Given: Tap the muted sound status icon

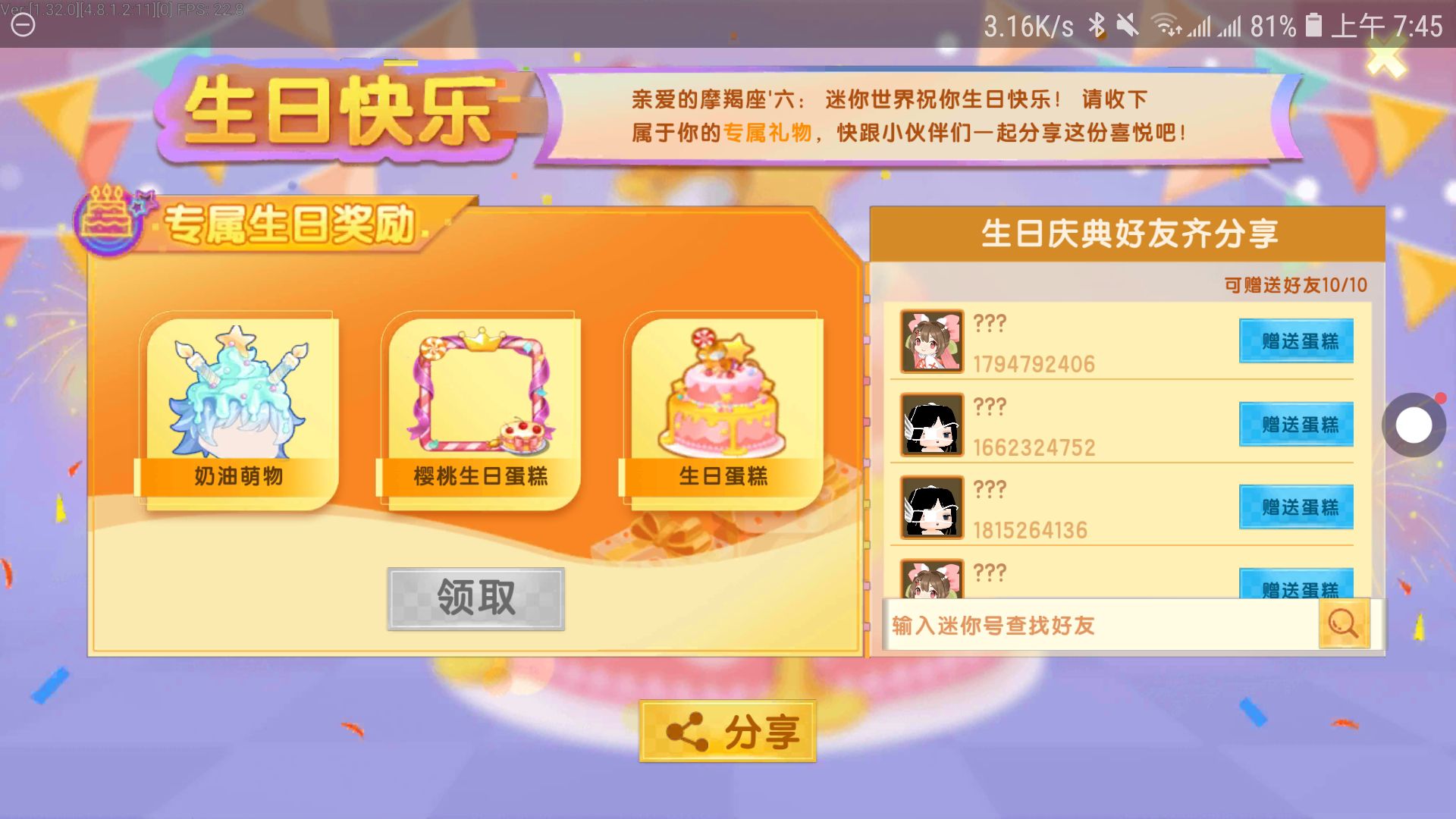Looking at the screenshot, I should [1127, 26].
